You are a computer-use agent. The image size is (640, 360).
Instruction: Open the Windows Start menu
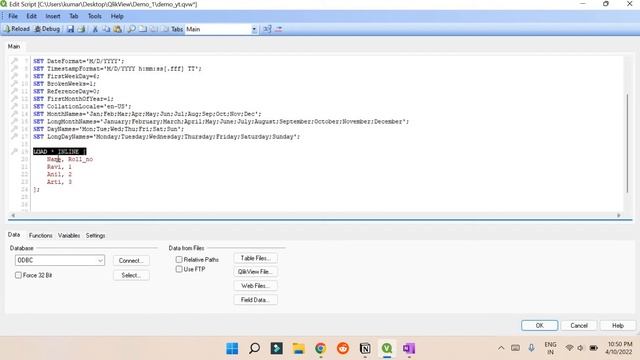232,348
